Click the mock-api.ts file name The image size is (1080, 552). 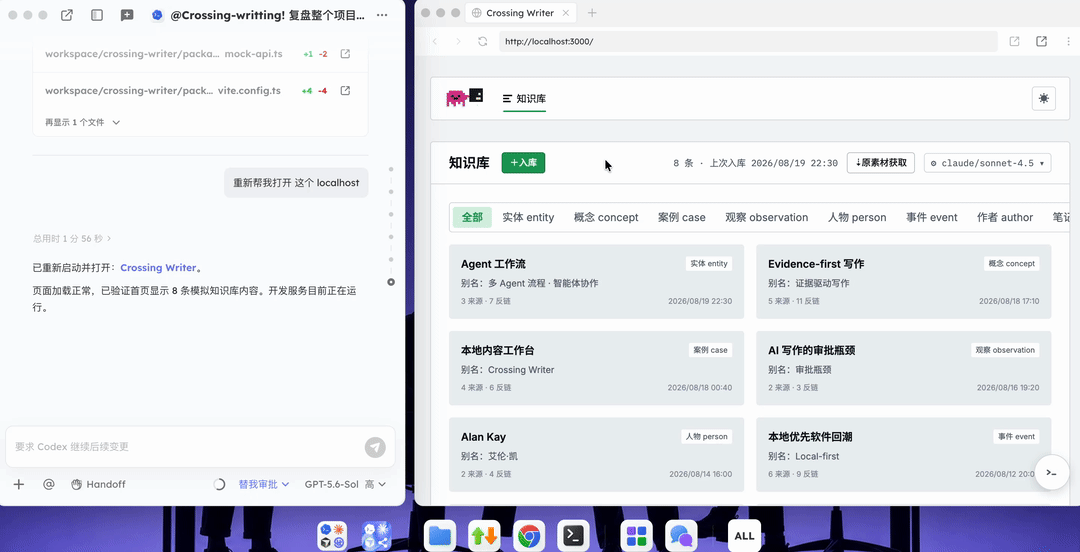(253, 54)
